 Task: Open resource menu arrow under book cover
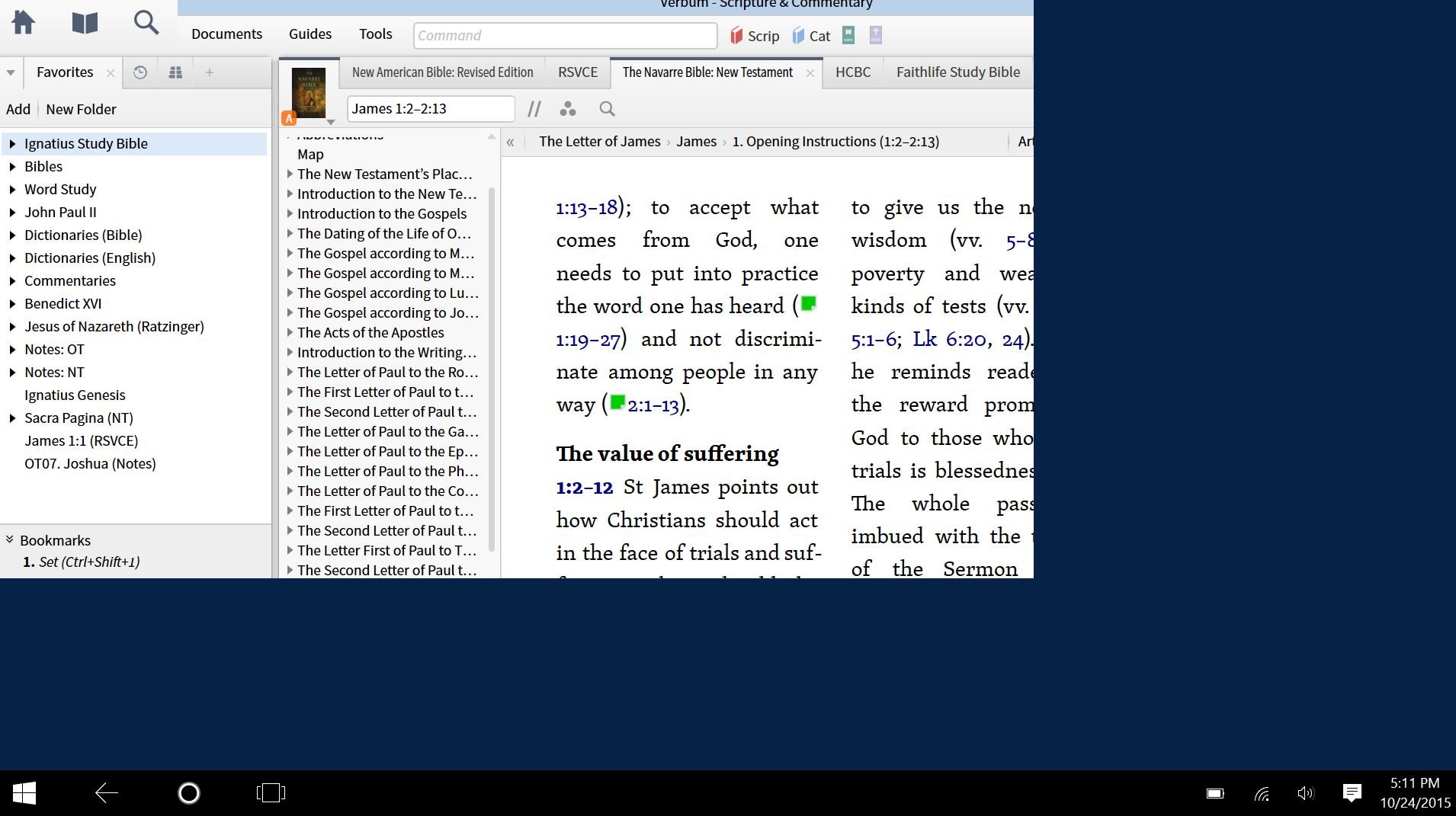pos(331,122)
